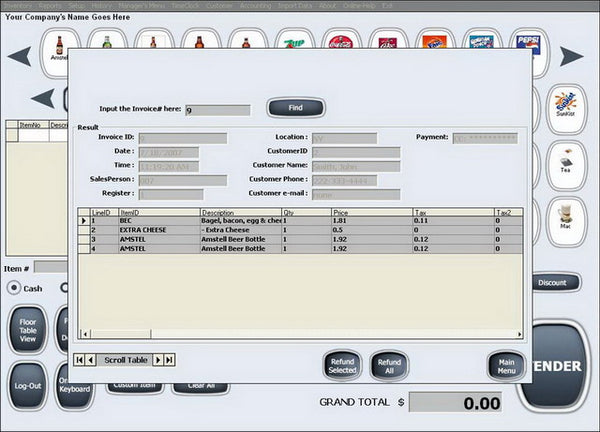Click the tax cell '0.11'
This screenshot has height=432, width=600.
coord(453,221)
